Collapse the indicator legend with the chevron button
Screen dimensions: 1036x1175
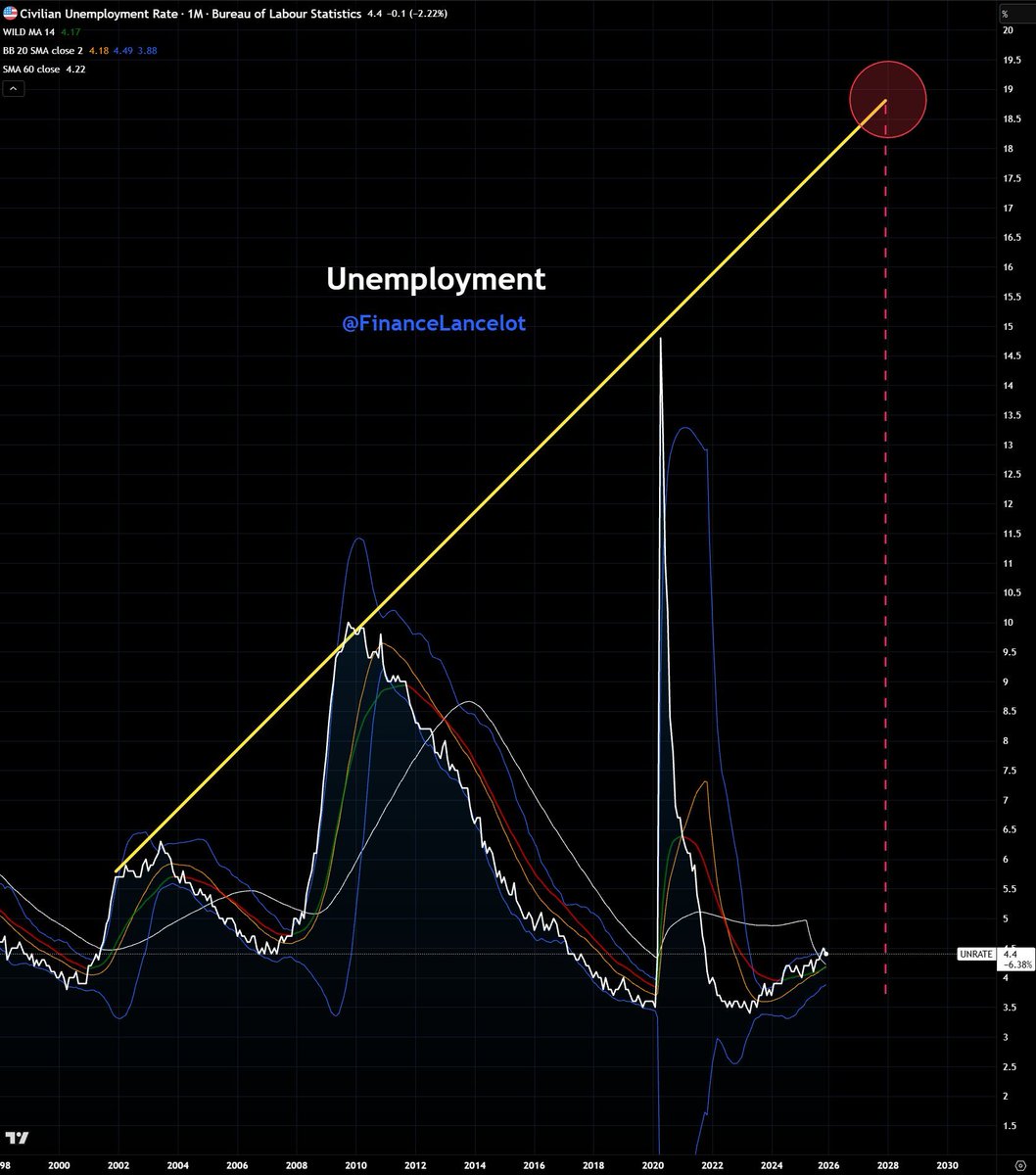(x=14, y=88)
